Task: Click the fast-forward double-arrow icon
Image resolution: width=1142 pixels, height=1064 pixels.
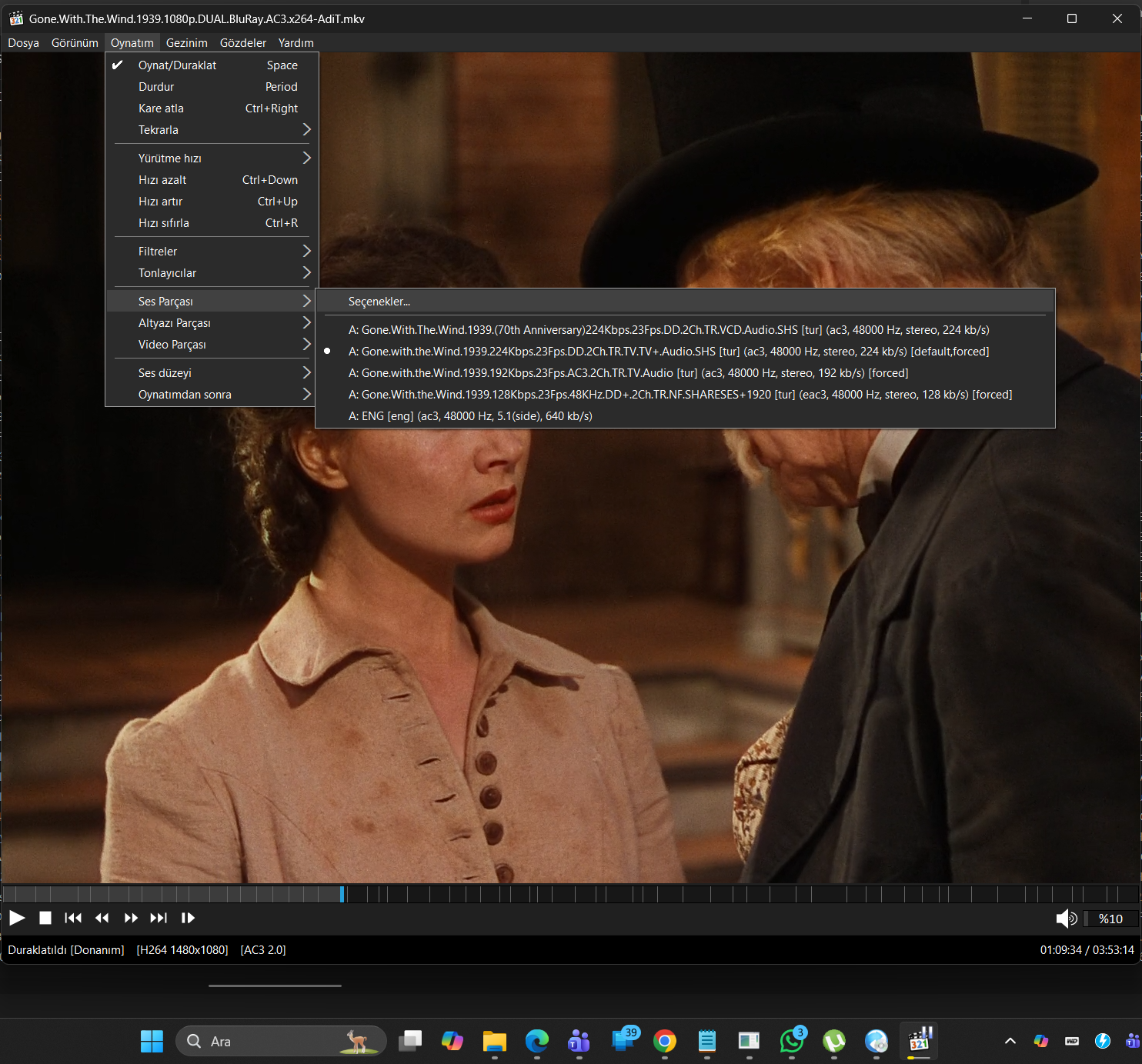Action: [131, 918]
